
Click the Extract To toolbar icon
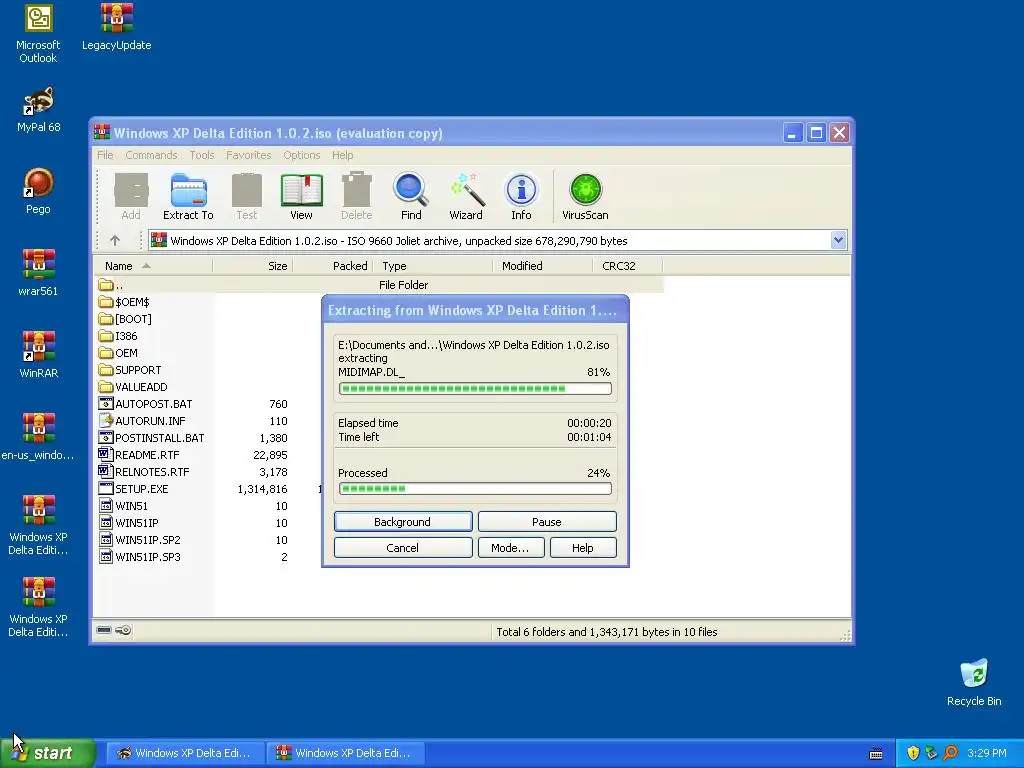click(x=188, y=196)
